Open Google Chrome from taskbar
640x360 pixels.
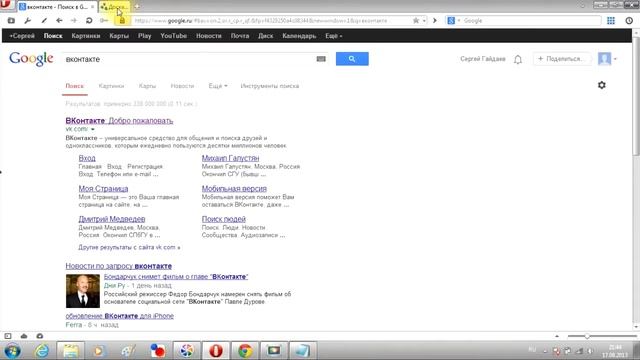(245, 351)
